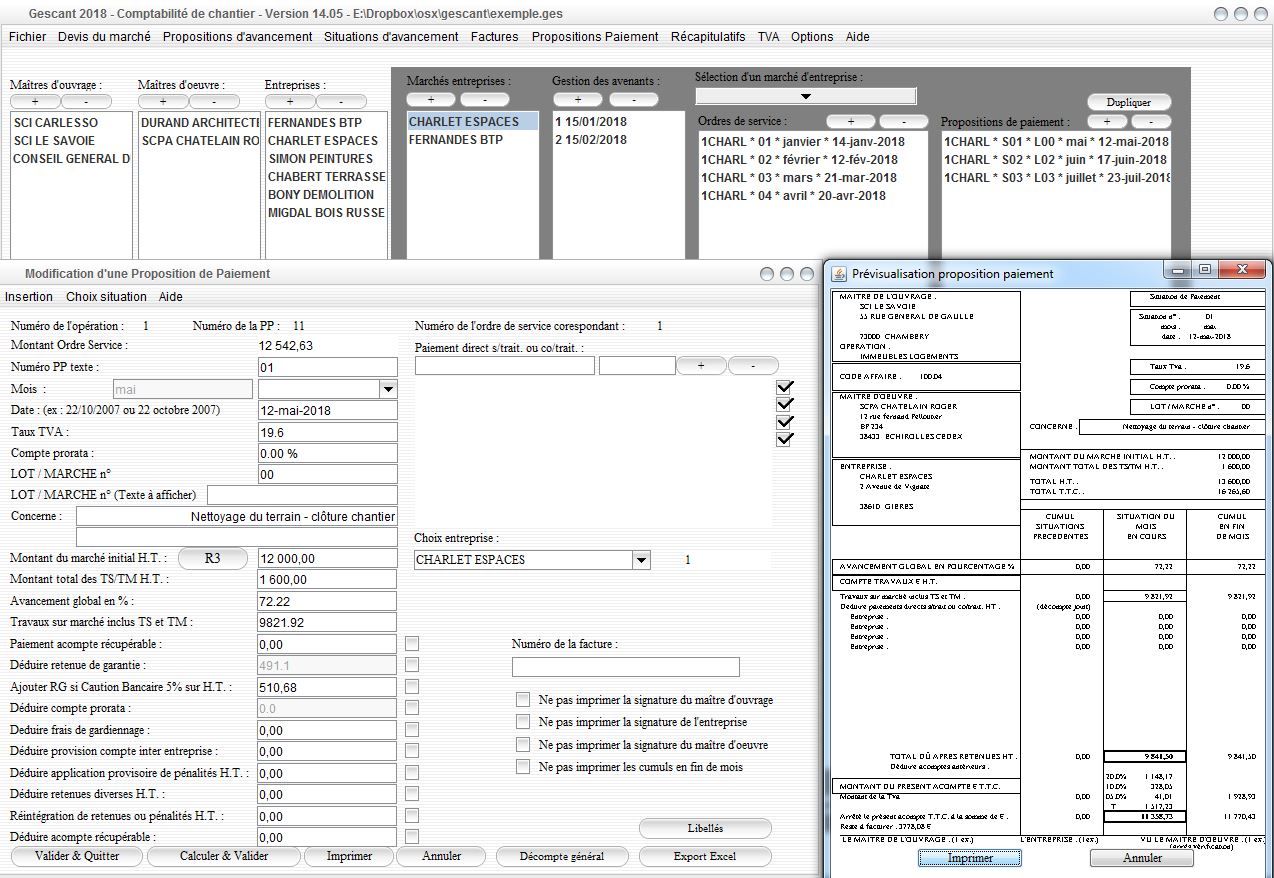Image resolution: width=1274 pixels, height=878 pixels.
Task: Add a Paiement direct sous-traitant with plus
Action: click(701, 366)
